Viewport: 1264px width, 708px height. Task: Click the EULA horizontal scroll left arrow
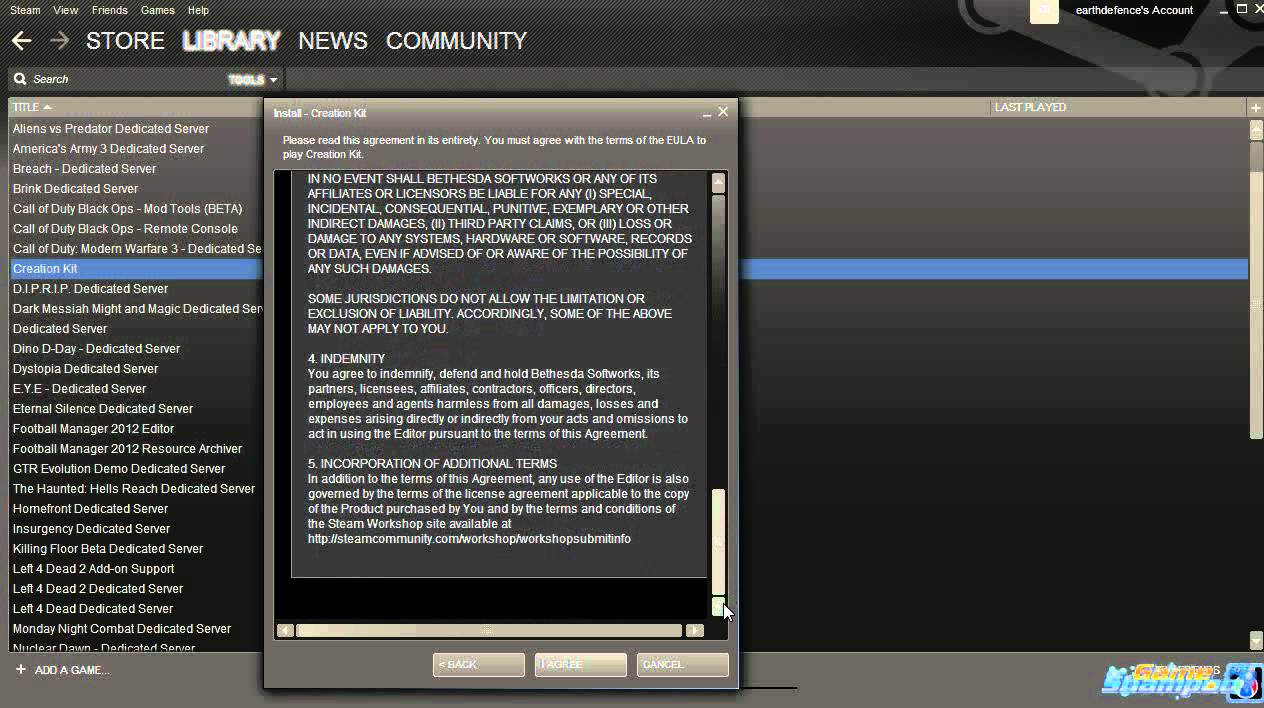click(x=285, y=630)
